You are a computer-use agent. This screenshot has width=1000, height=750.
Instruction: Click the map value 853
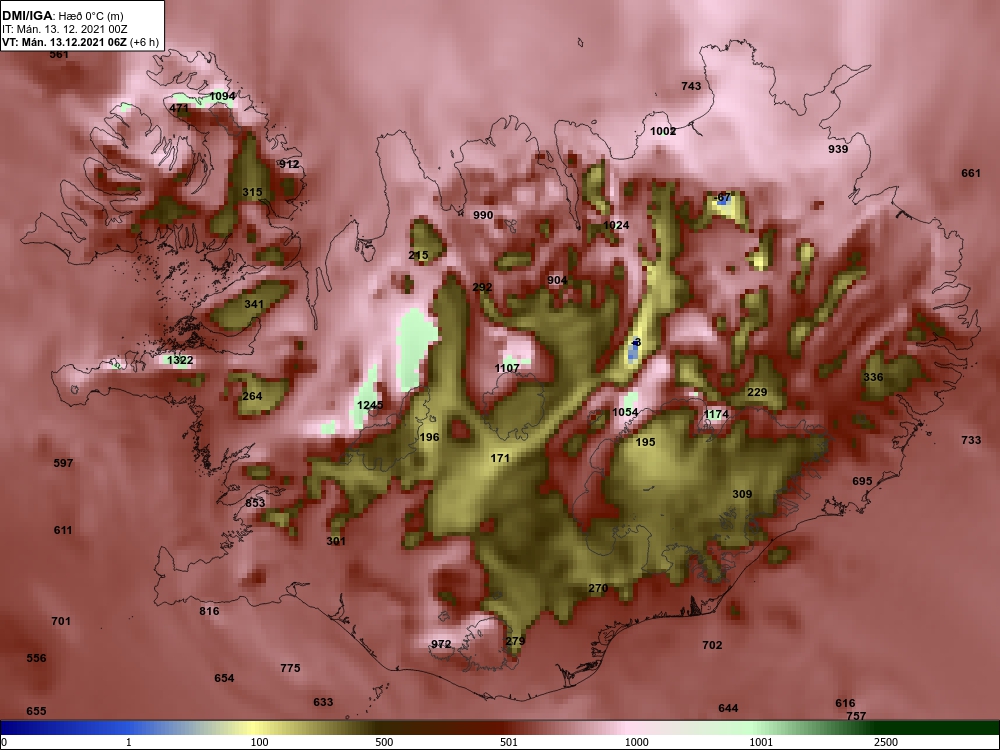coord(255,503)
